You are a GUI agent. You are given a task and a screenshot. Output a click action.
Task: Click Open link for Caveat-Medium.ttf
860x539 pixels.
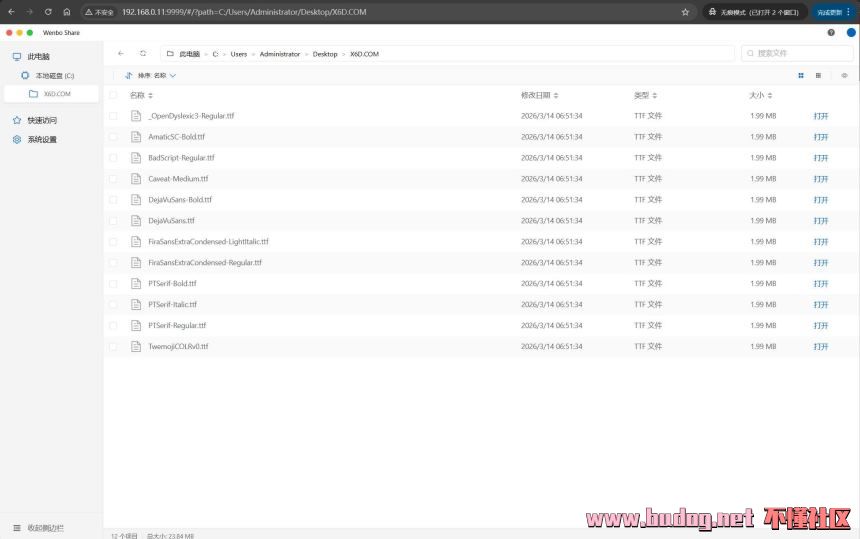tap(821, 179)
